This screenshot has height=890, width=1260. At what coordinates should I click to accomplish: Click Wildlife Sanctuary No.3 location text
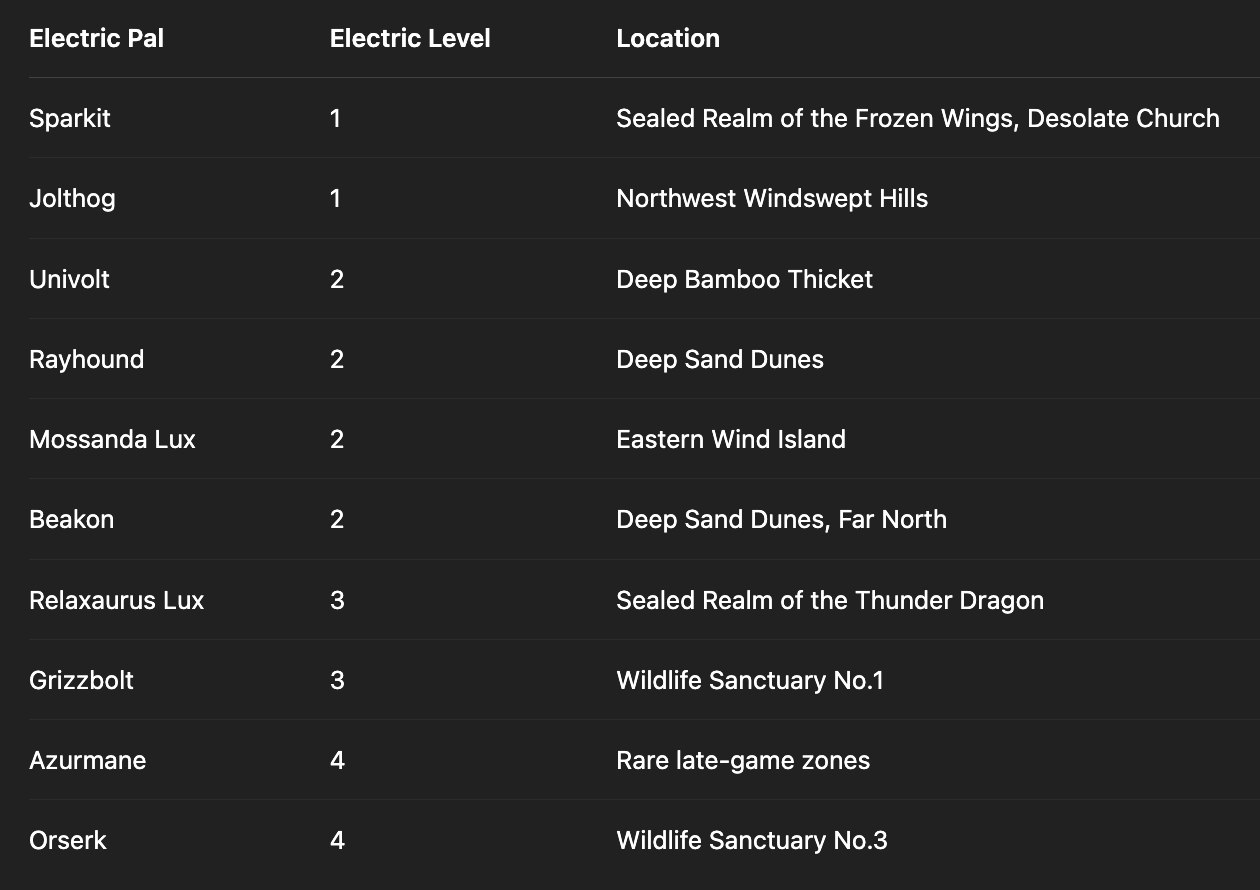[x=752, y=840]
